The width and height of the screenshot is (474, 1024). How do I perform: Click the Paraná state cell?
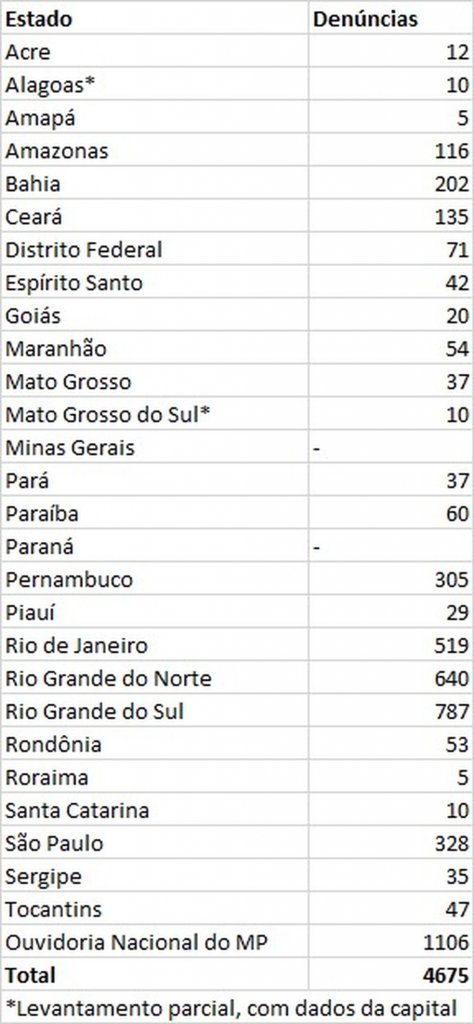154,546
